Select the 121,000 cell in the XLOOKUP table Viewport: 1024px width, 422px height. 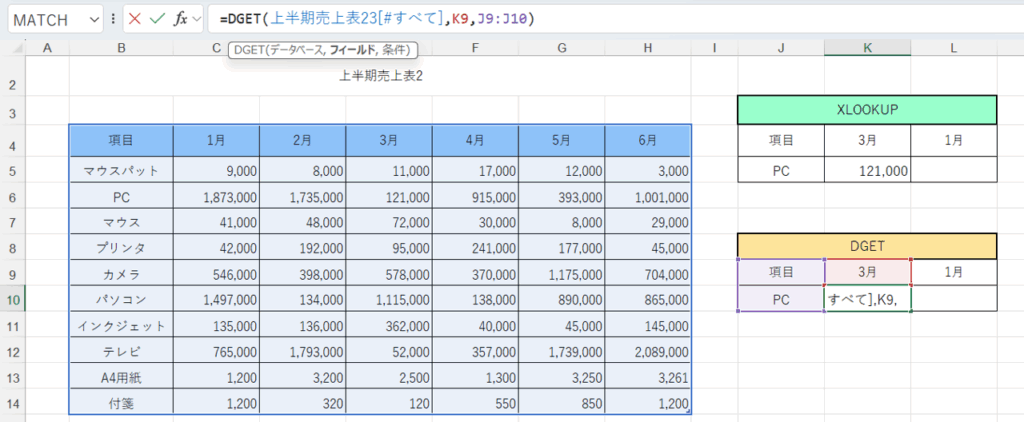pos(867,171)
